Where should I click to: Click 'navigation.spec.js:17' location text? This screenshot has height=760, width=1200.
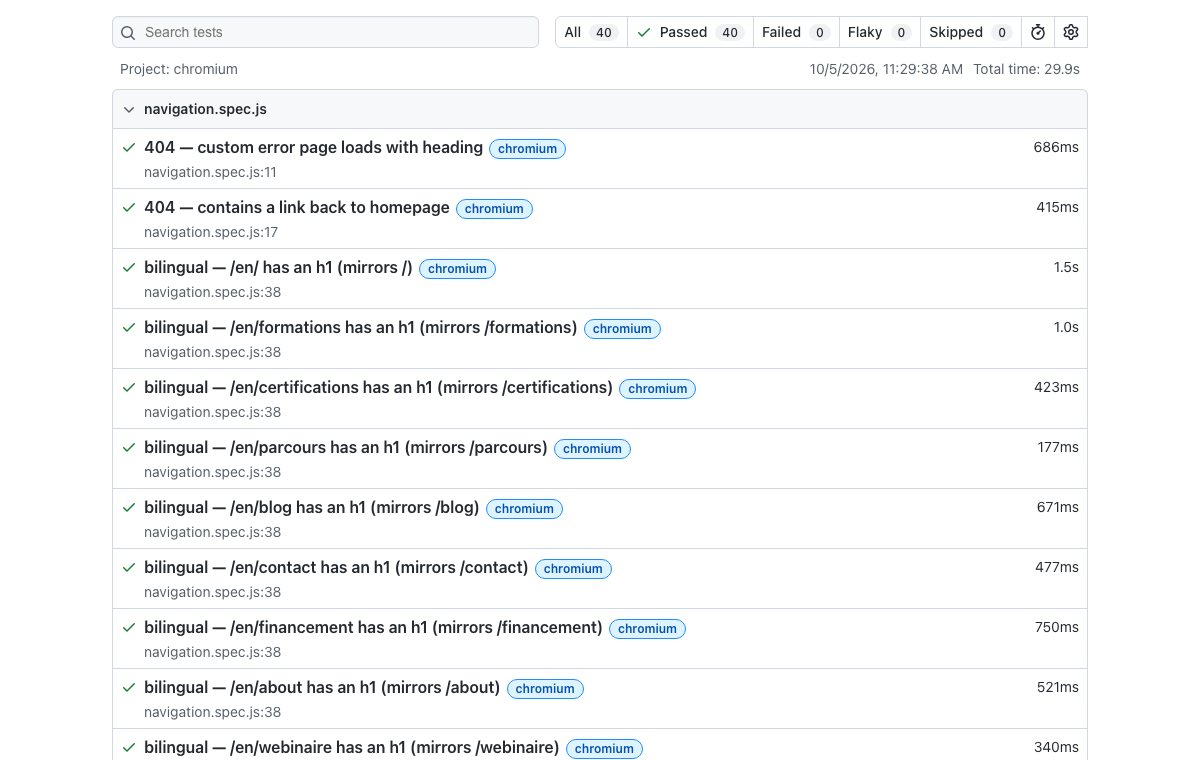point(210,232)
